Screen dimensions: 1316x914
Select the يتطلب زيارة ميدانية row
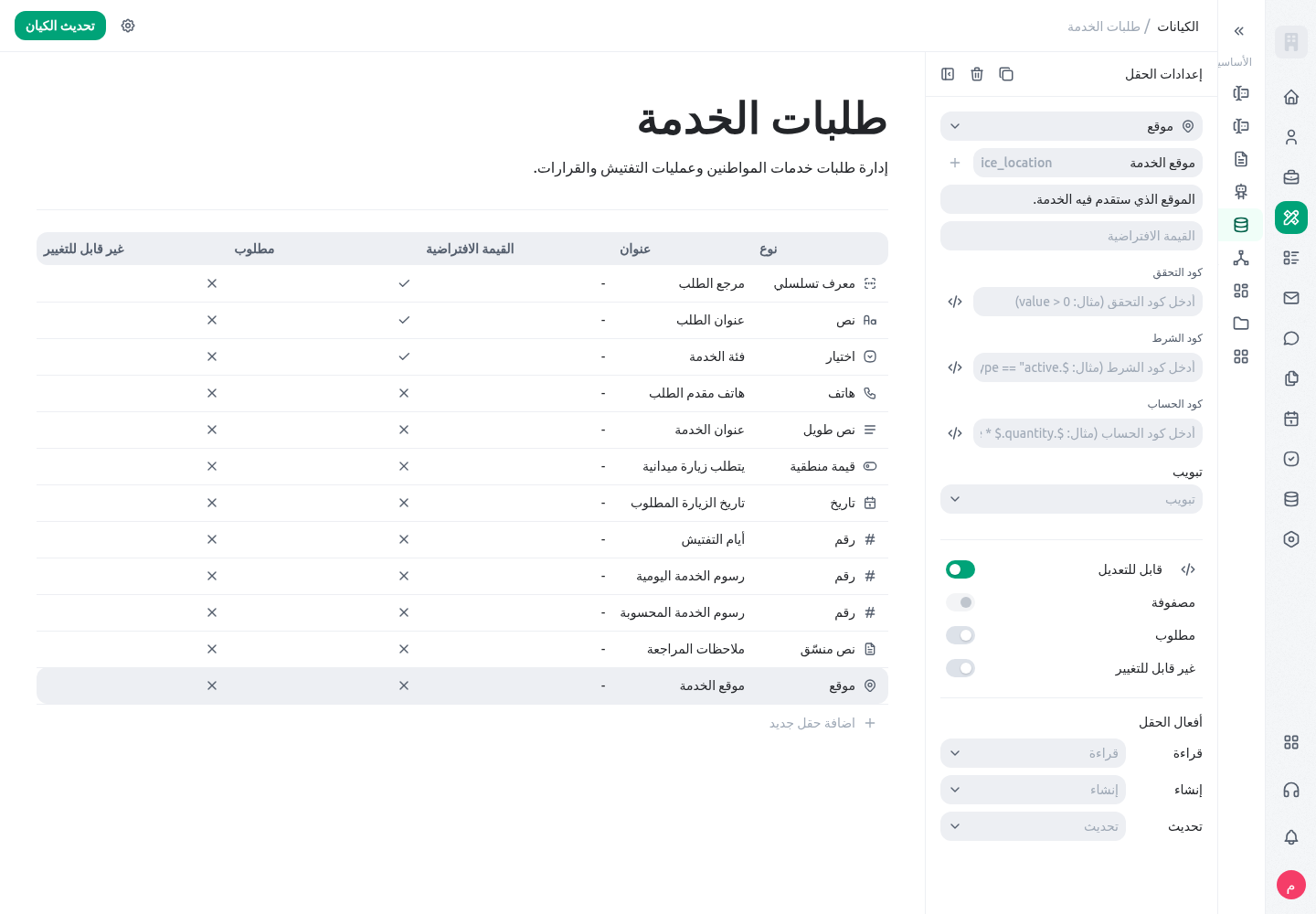tap(462, 466)
